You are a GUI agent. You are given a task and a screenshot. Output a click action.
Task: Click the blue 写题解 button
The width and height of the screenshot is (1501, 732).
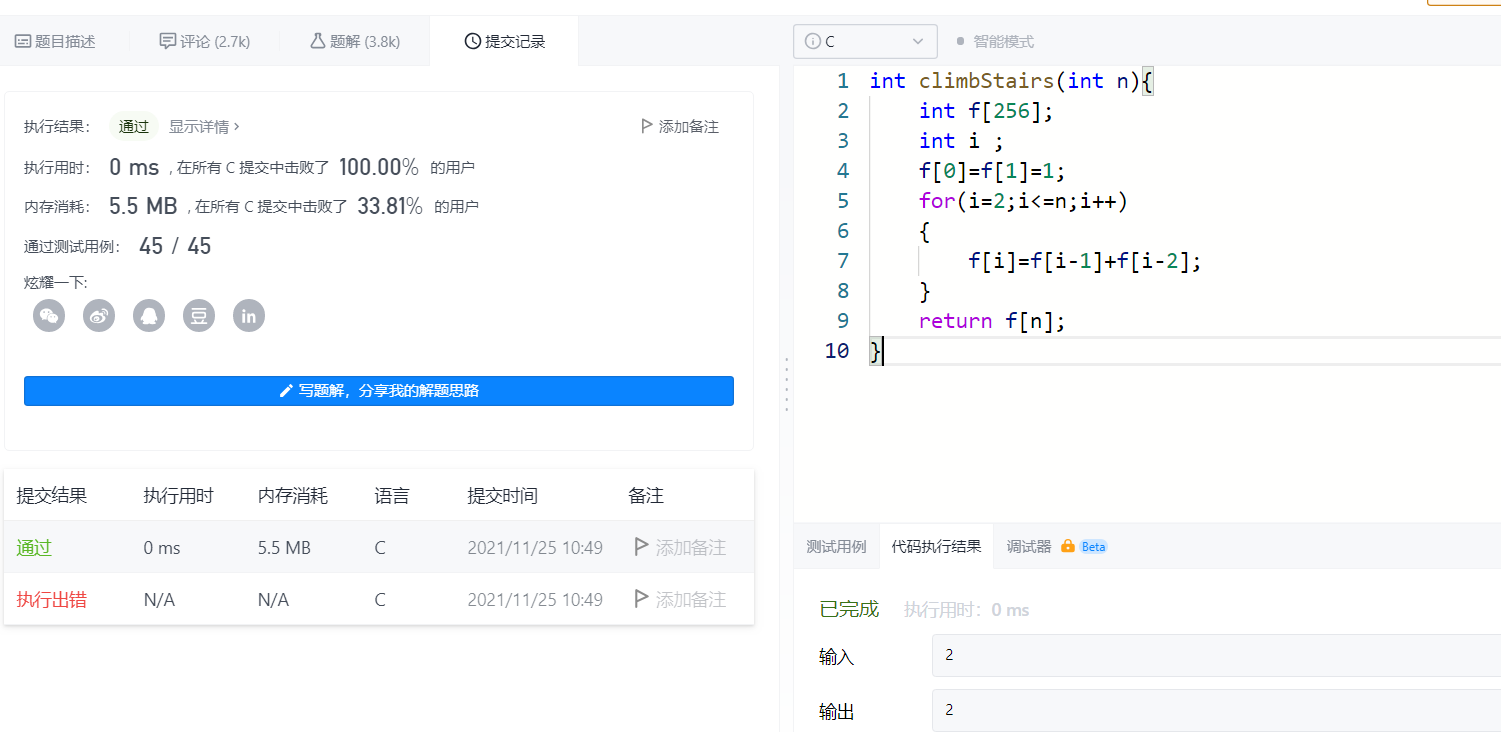coord(379,391)
